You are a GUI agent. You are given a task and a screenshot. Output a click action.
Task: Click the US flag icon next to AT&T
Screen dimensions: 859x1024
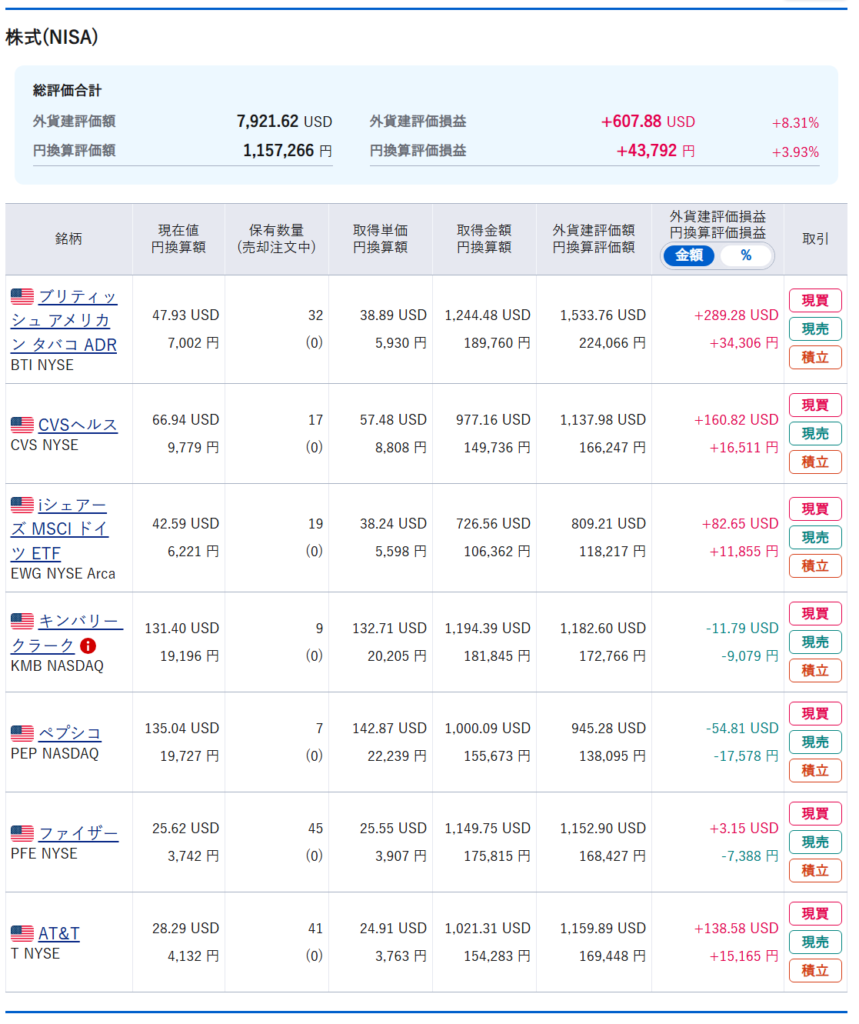22,933
